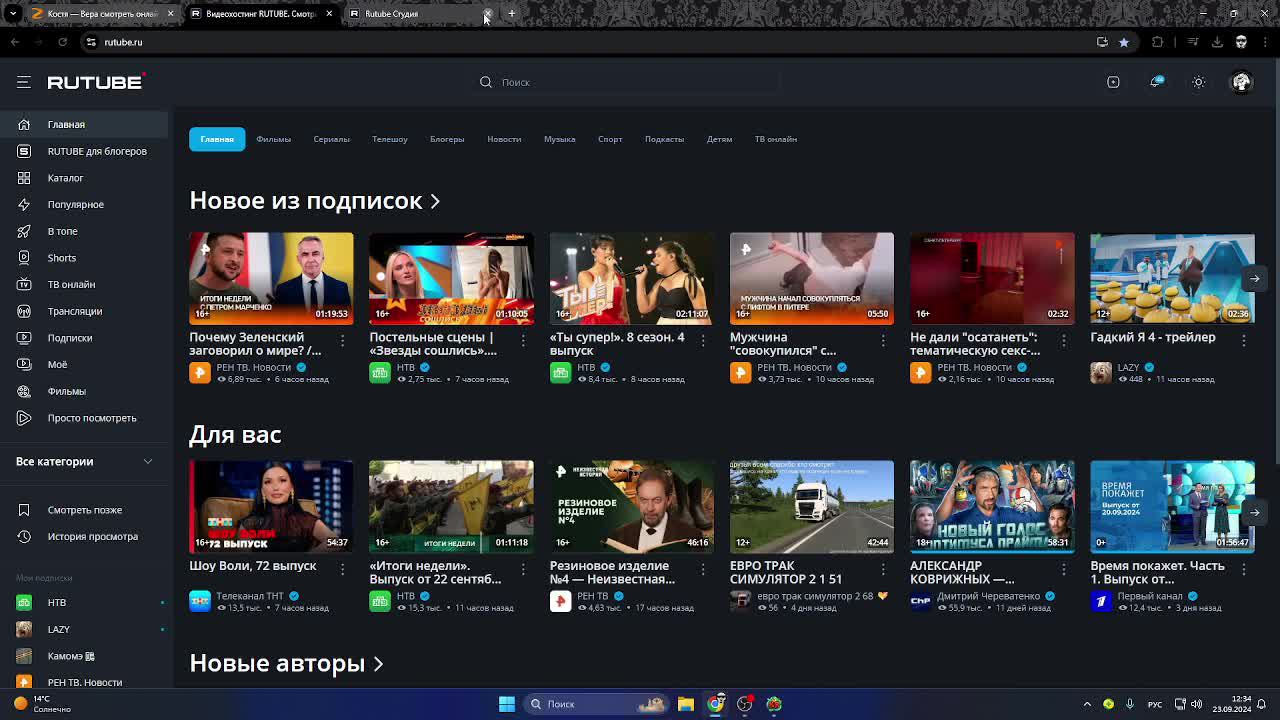
Task: Open options for «Итоги недели» video
Action: tap(523, 570)
